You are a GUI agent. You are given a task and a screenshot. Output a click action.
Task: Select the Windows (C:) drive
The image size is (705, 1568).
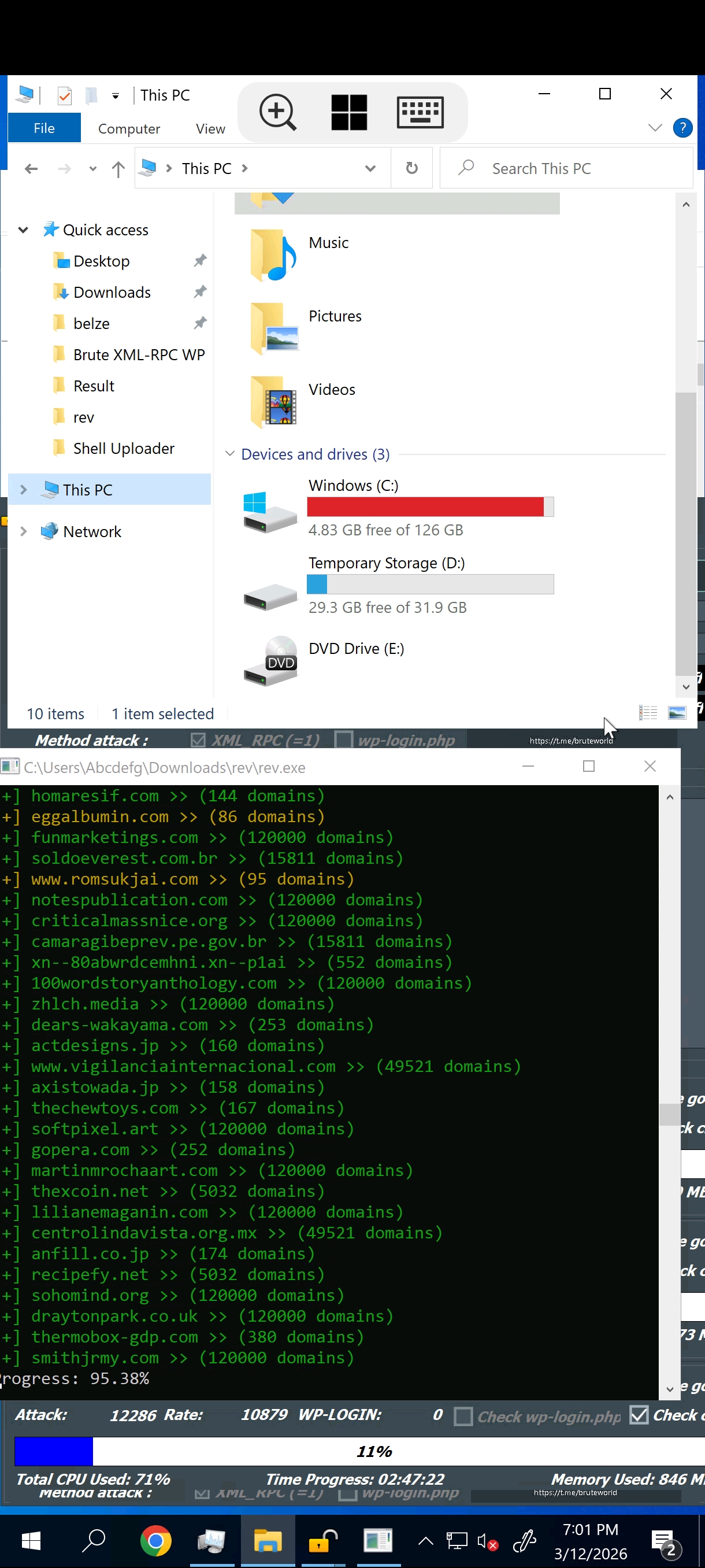tap(398, 508)
